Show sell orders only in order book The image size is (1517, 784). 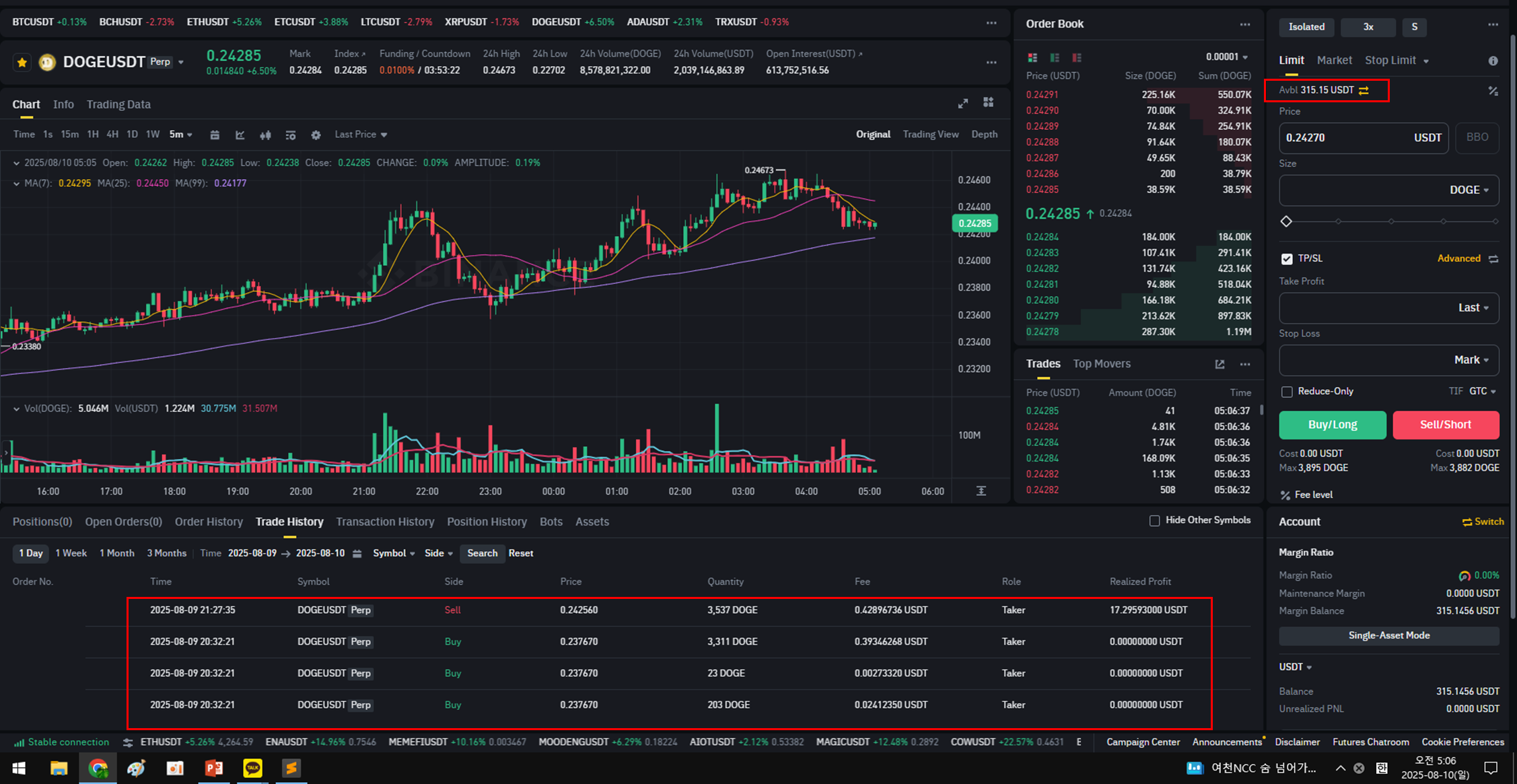pos(1077,58)
